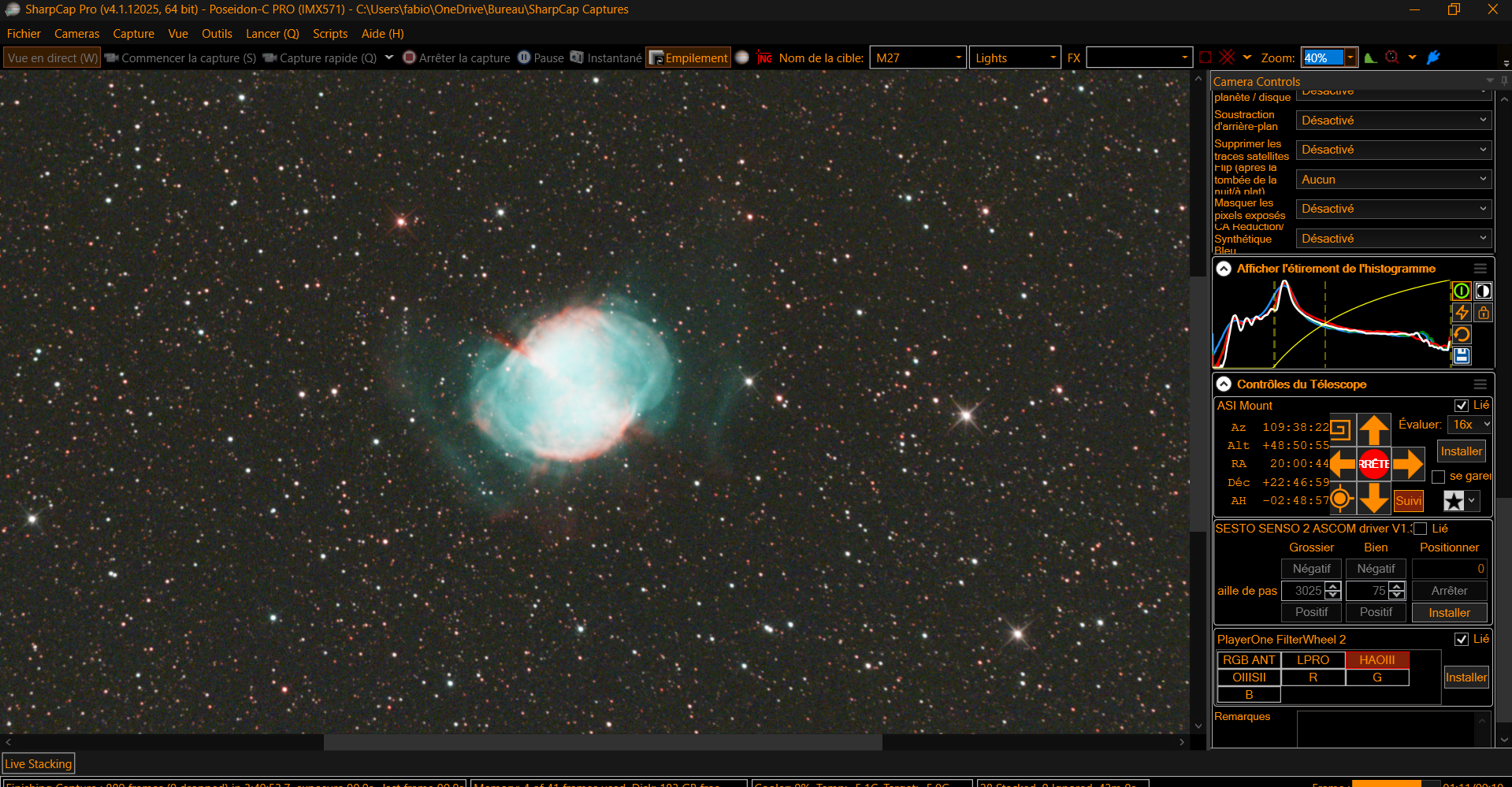
Task: Click the spiral search icon
Action: (1341, 430)
